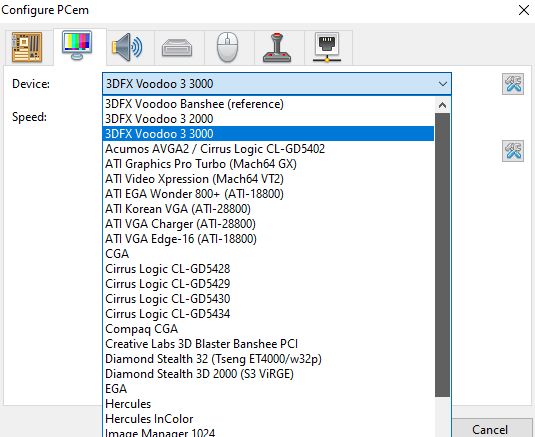Choose ATI Graphics Pro Turbo (Mach64 GX)
Image resolution: width=535 pixels, height=437 pixels.
(268, 164)
